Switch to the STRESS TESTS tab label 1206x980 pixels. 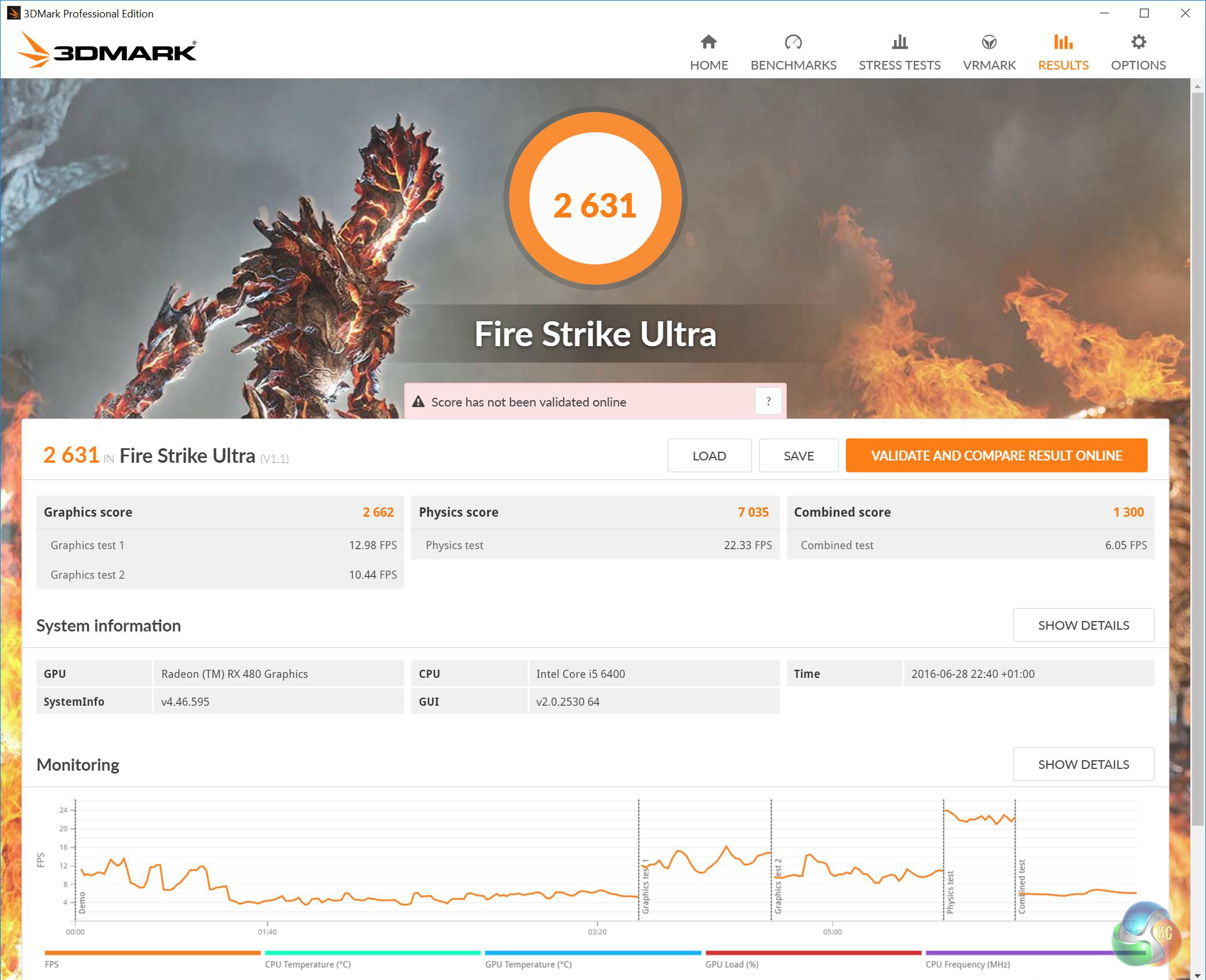click(x=899, y=65)
